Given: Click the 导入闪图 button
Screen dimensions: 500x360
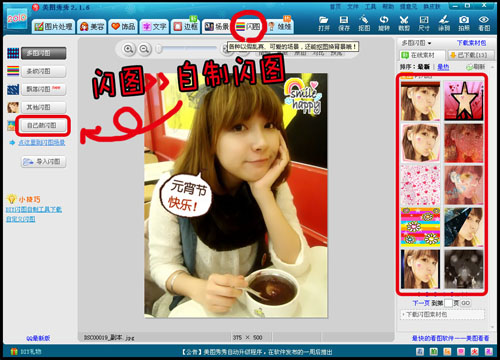Looking at the screenshot, I should click(x=43, y=162).
